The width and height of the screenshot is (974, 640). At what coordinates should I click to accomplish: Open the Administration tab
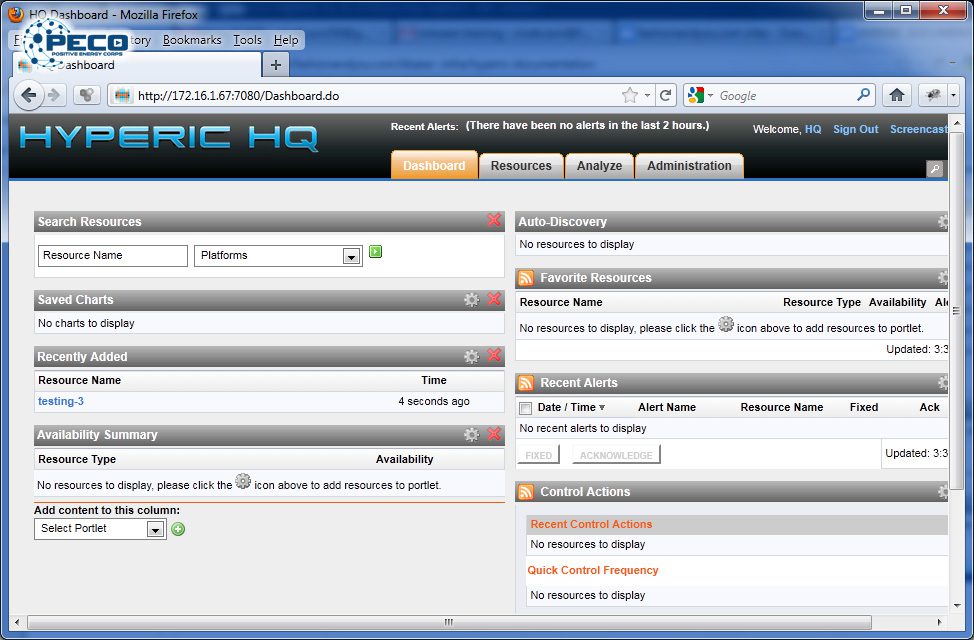(x=689, y=166)
